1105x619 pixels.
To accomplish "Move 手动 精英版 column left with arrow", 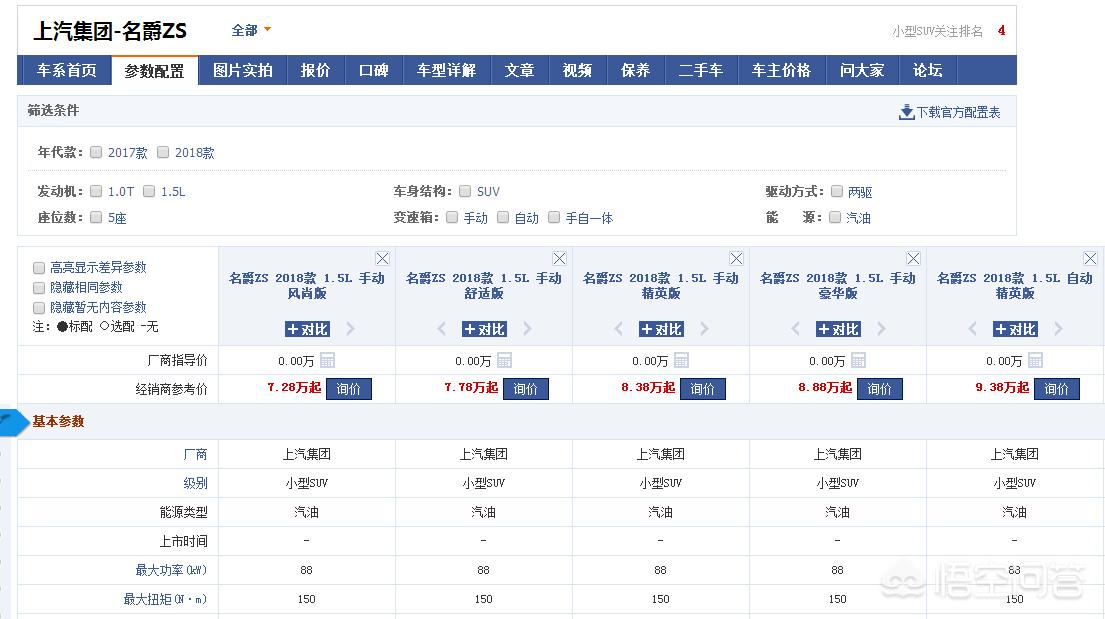I will (619, 329).
